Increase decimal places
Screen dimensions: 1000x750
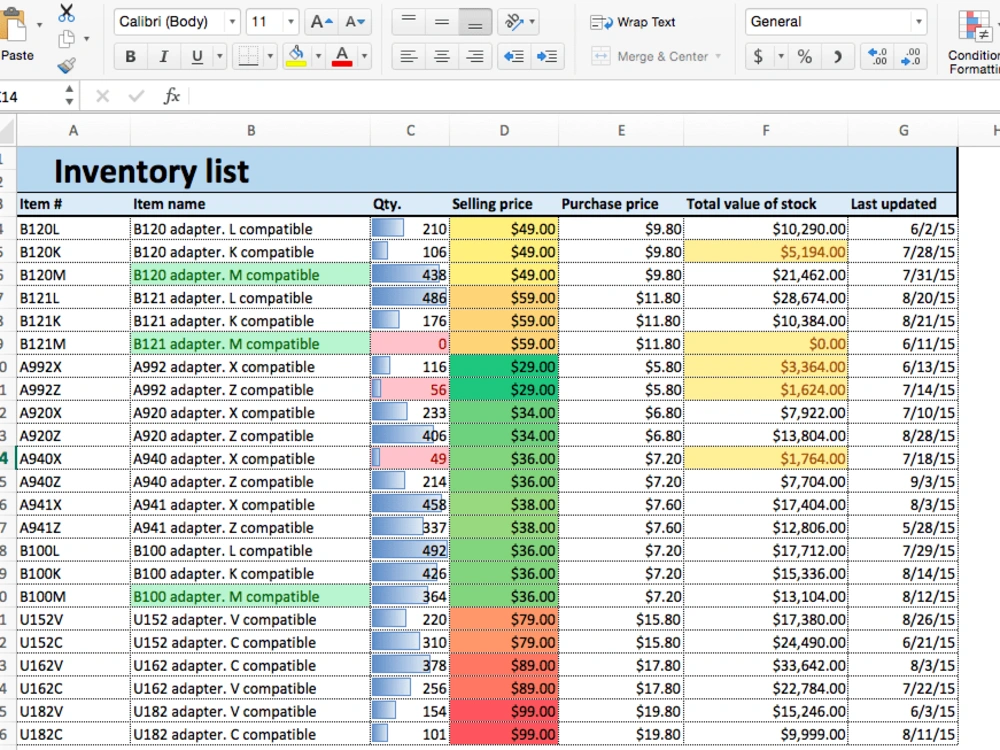[x=877, y=57]
